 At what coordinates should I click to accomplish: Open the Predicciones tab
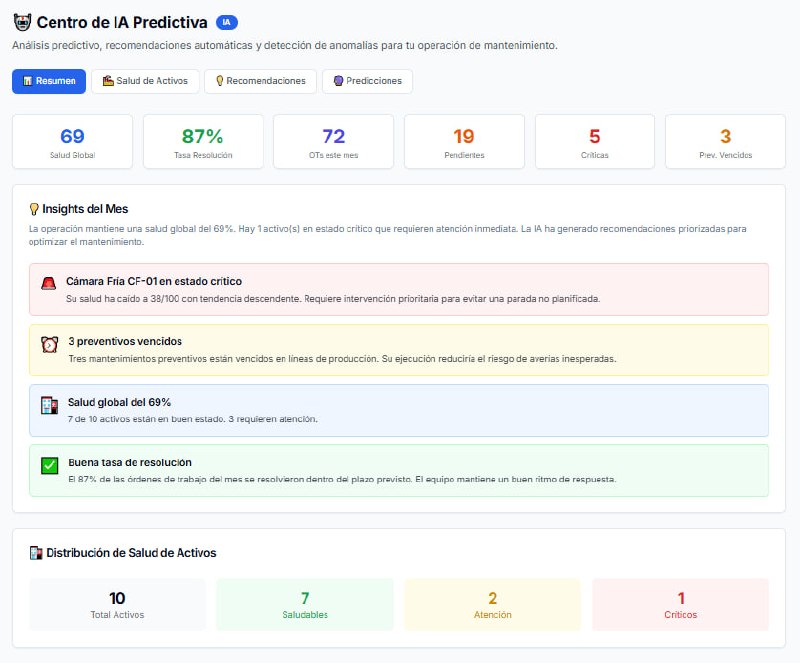(367, 81)
